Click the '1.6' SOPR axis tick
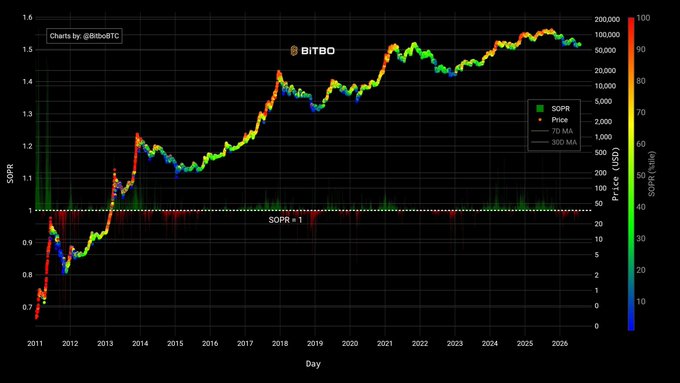Image resolution: width=680 pixels, height=383 pixels. click(27, 18)
